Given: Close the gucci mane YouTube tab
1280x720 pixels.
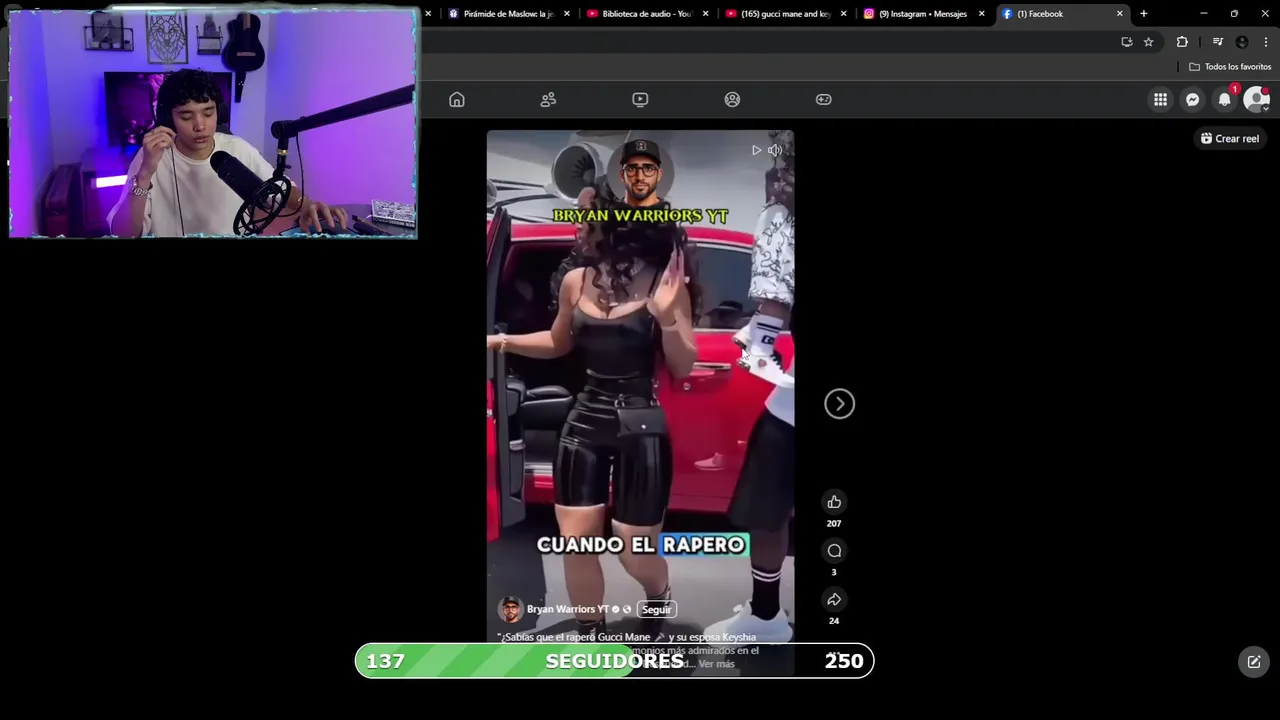Looking at the screenshot, I should pos(843,14).
